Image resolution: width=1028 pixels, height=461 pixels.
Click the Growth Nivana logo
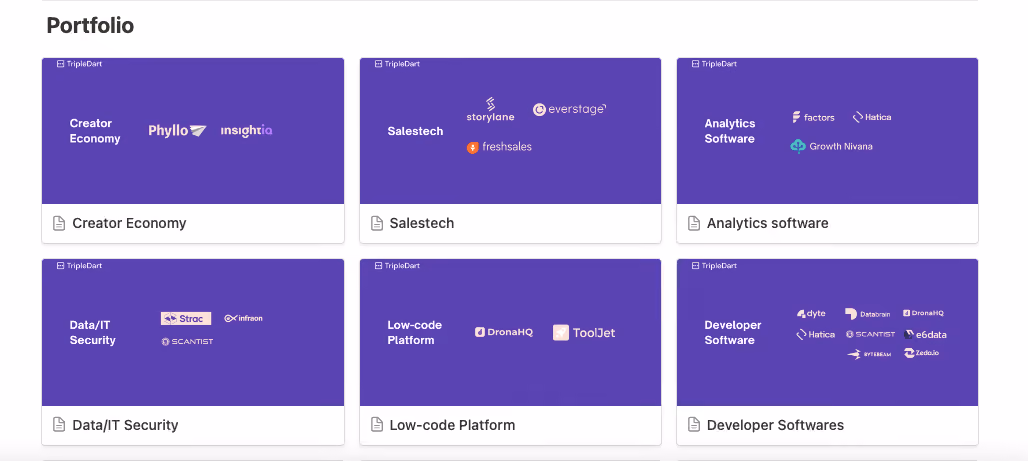click(x=831, y=146)
